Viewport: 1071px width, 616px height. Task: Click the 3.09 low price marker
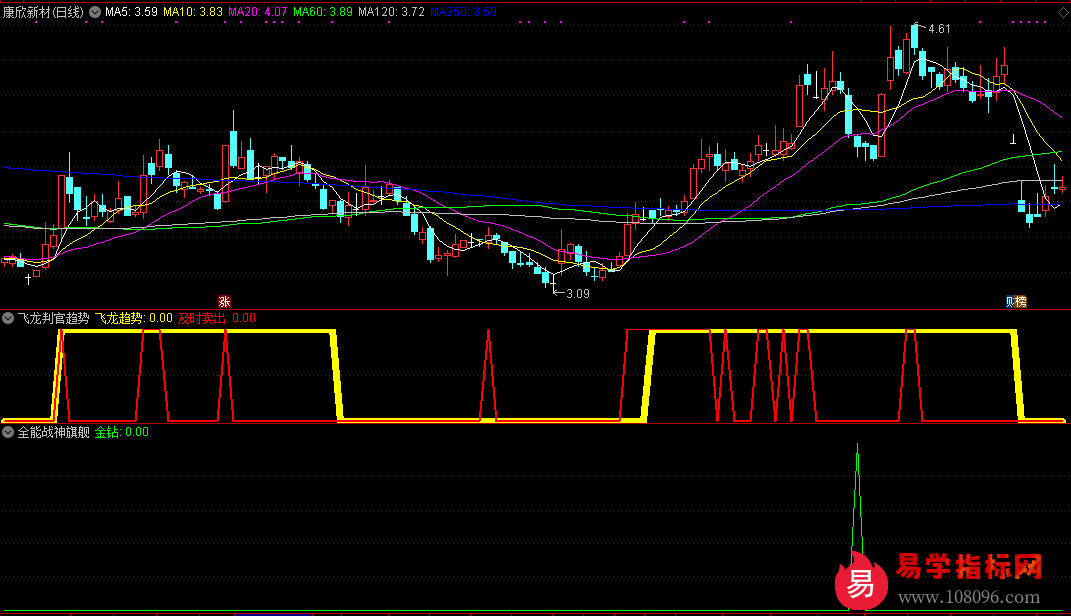[x=578, y=294]
